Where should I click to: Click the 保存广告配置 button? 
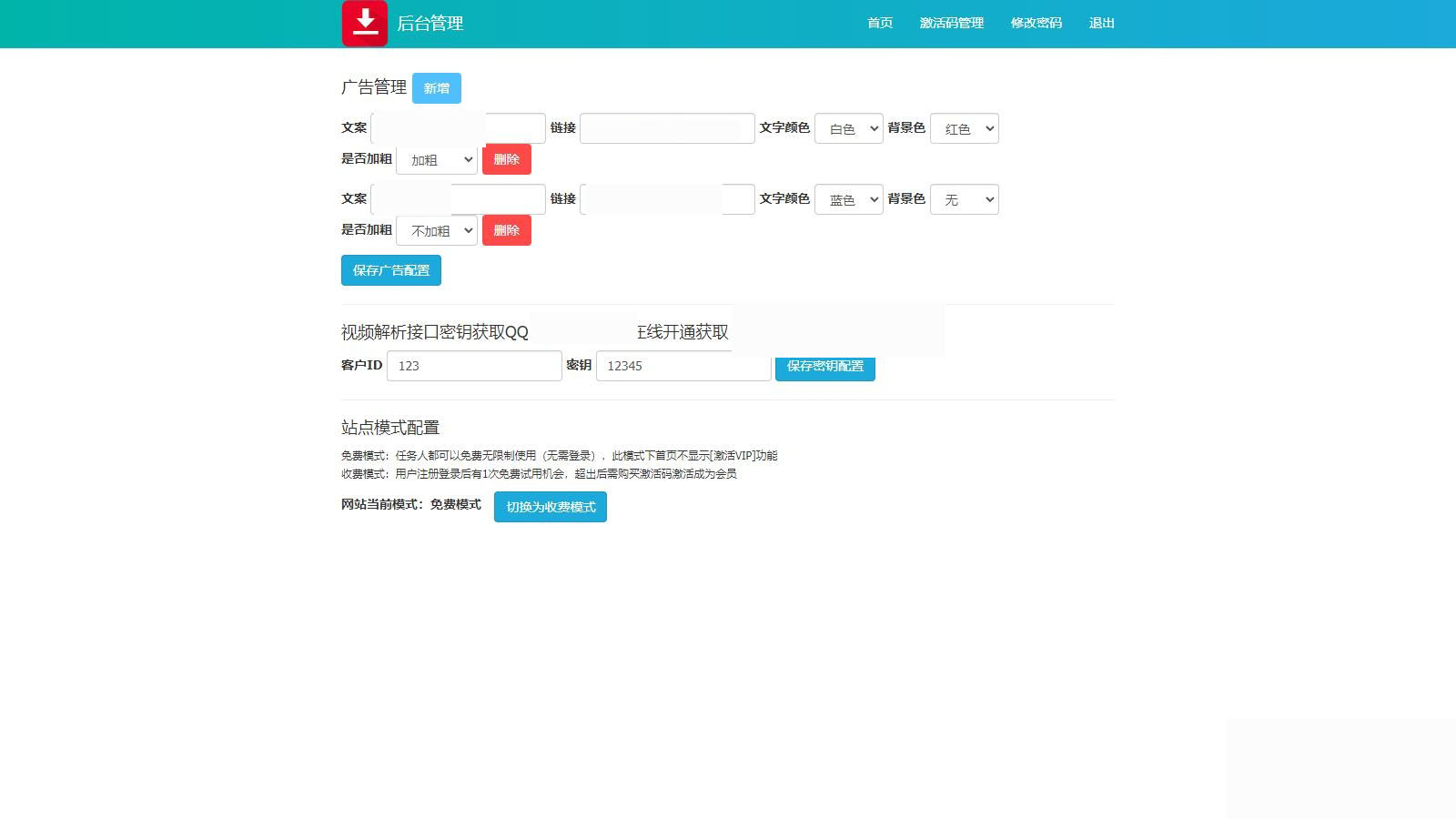click(390, 270)
